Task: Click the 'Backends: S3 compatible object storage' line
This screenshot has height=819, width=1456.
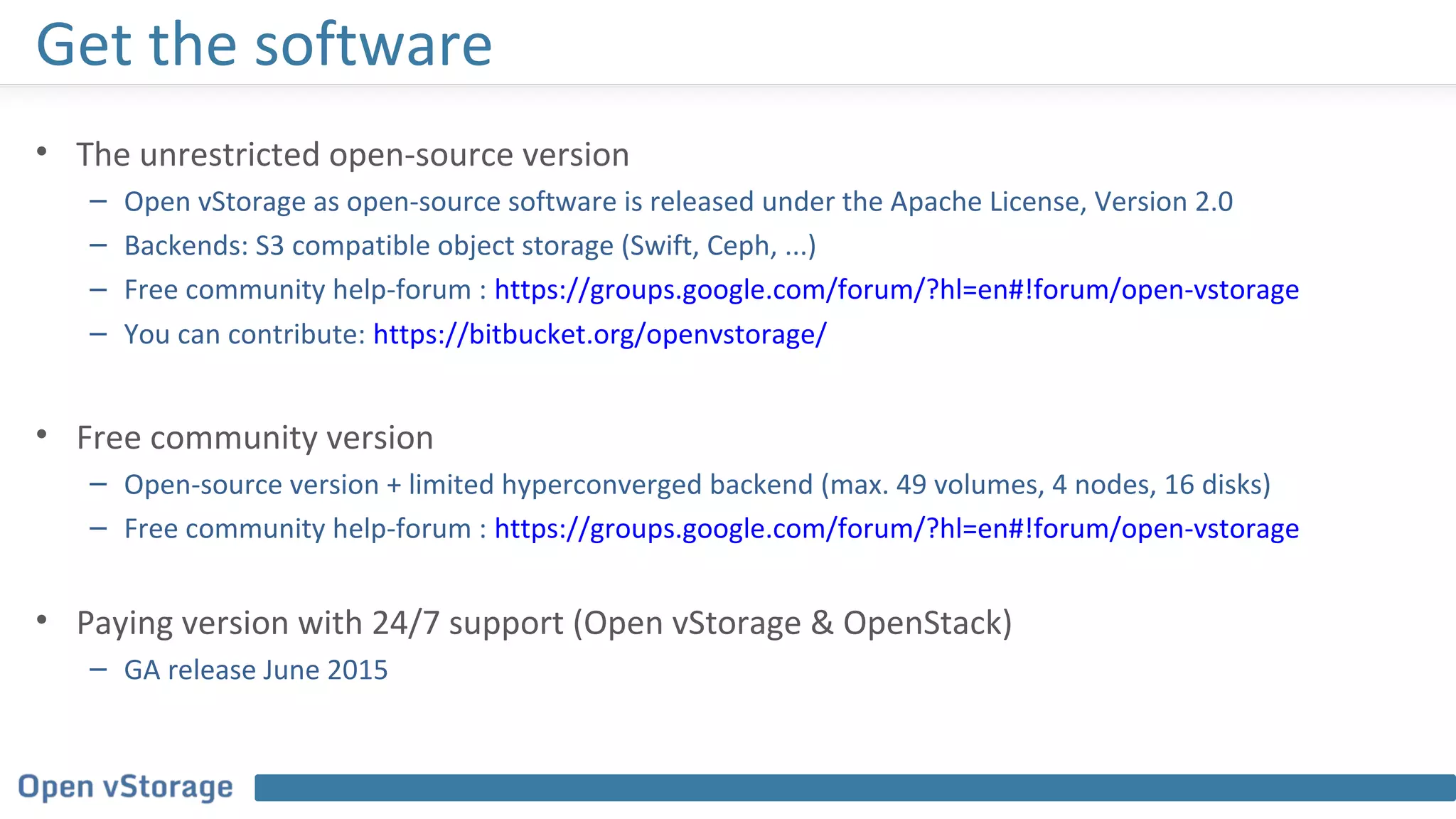Action: coord(470,246)
